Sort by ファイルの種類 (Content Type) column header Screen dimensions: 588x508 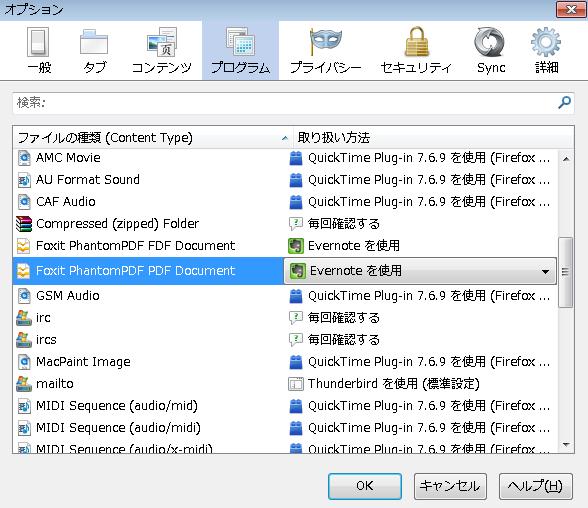(153, 138)
